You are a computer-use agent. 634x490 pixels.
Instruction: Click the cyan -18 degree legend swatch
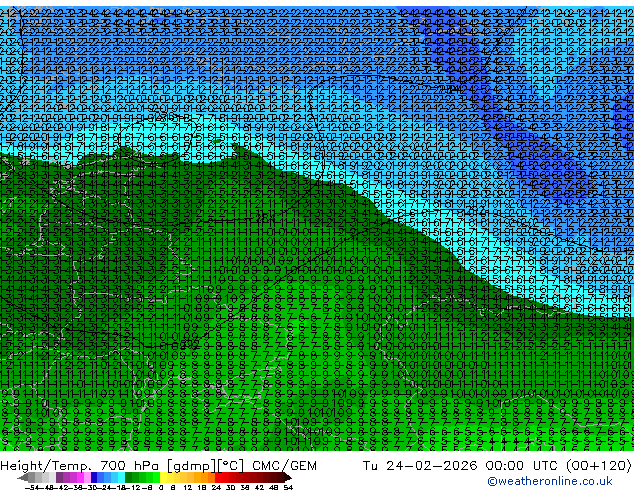[x=122, y=477]
